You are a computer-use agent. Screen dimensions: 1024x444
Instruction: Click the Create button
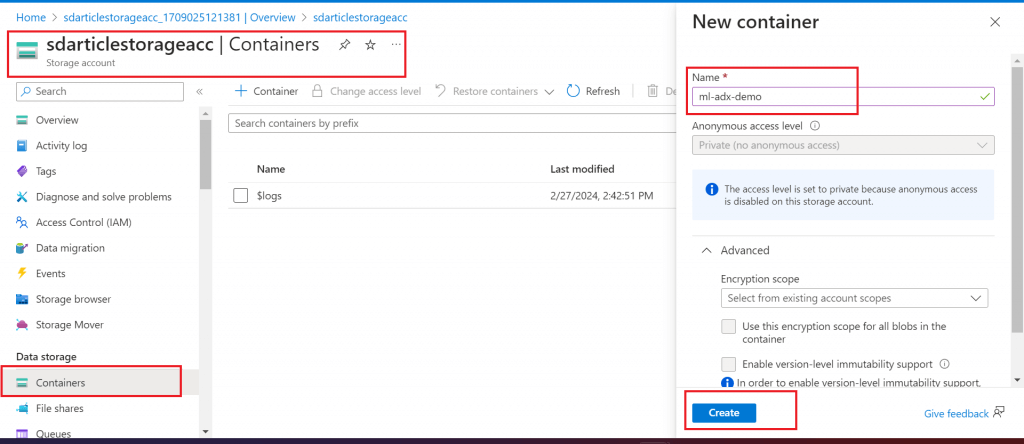[724, 413]
